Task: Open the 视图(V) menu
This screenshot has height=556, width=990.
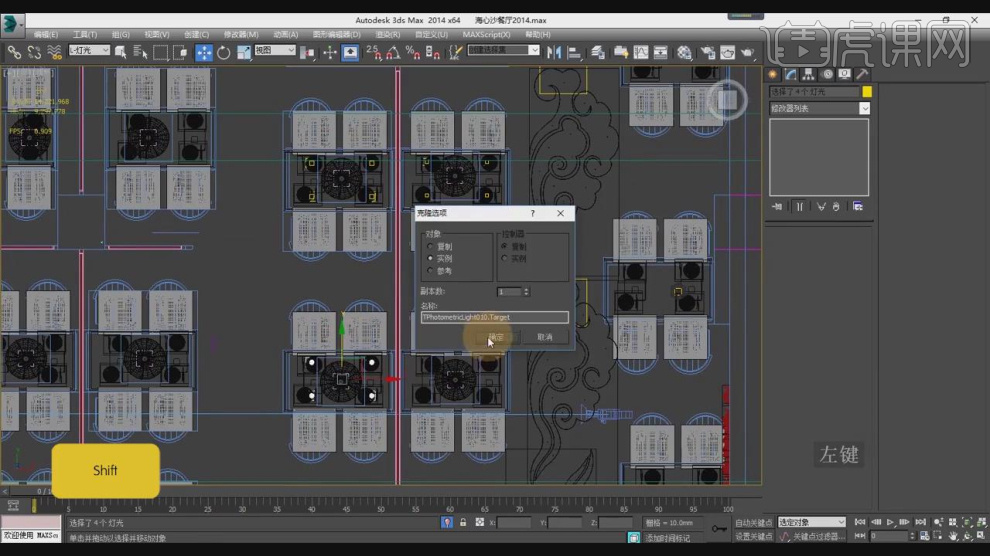Action: tap(157, 35)
